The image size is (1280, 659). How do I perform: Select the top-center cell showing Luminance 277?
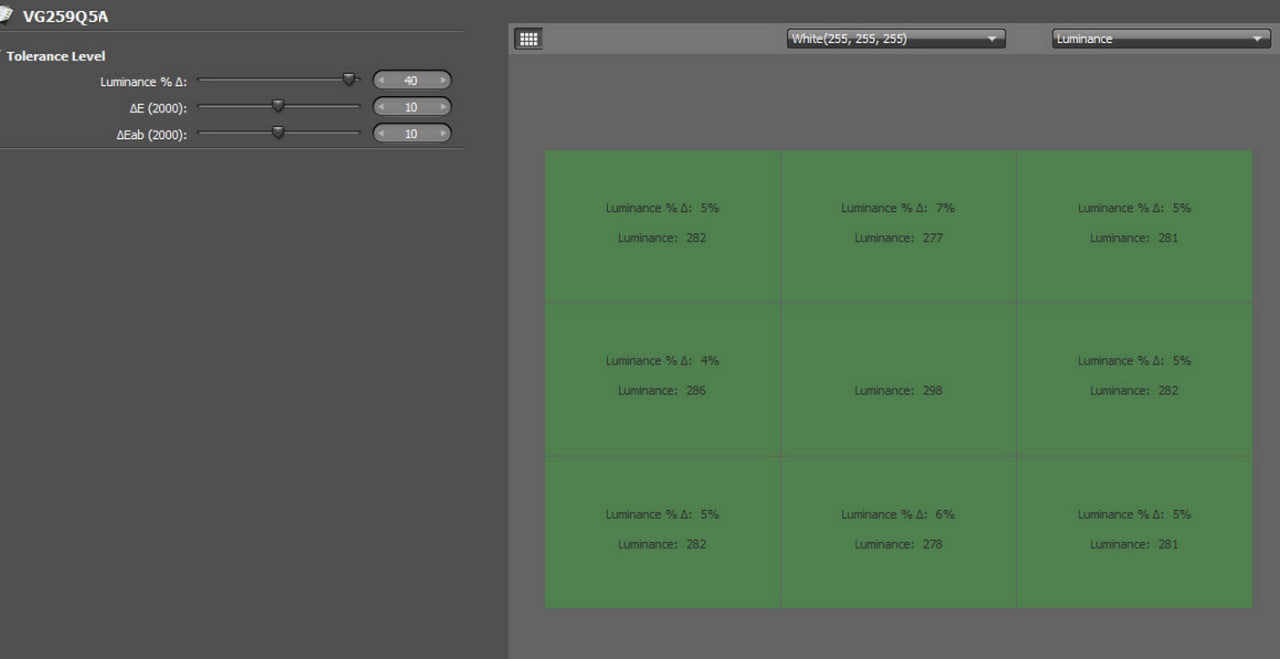[x=898, y=226]
